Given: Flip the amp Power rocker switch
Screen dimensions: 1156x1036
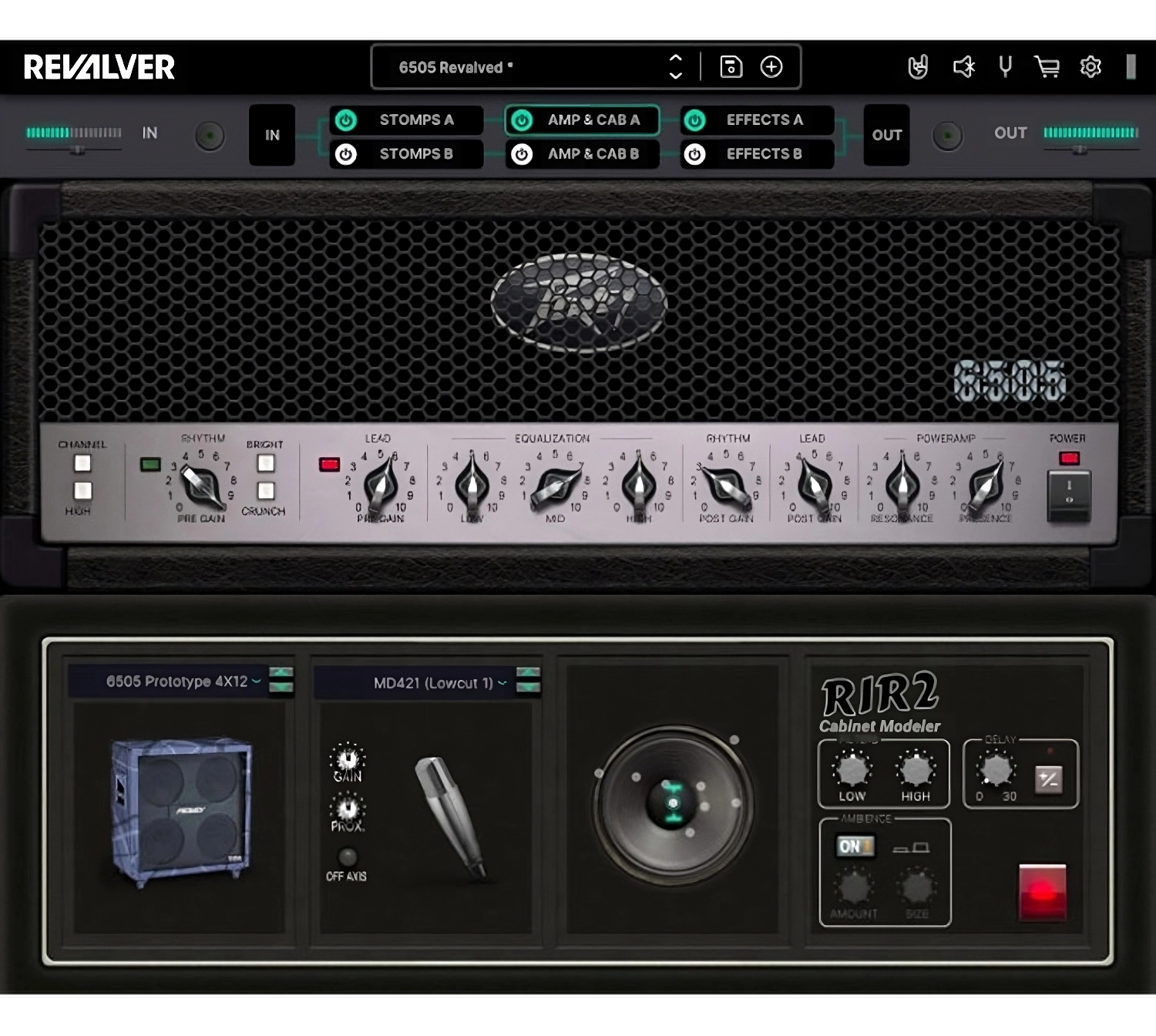Looking at the screenshot, I should pyautogui.click(x=1069, y=496).
